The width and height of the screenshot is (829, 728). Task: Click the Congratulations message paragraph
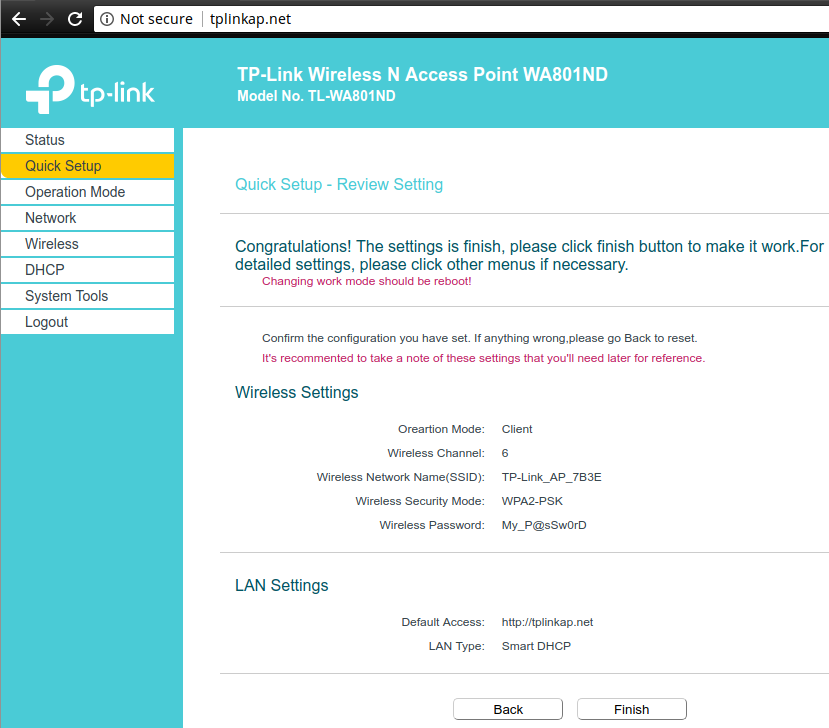(x=529, y=255)
